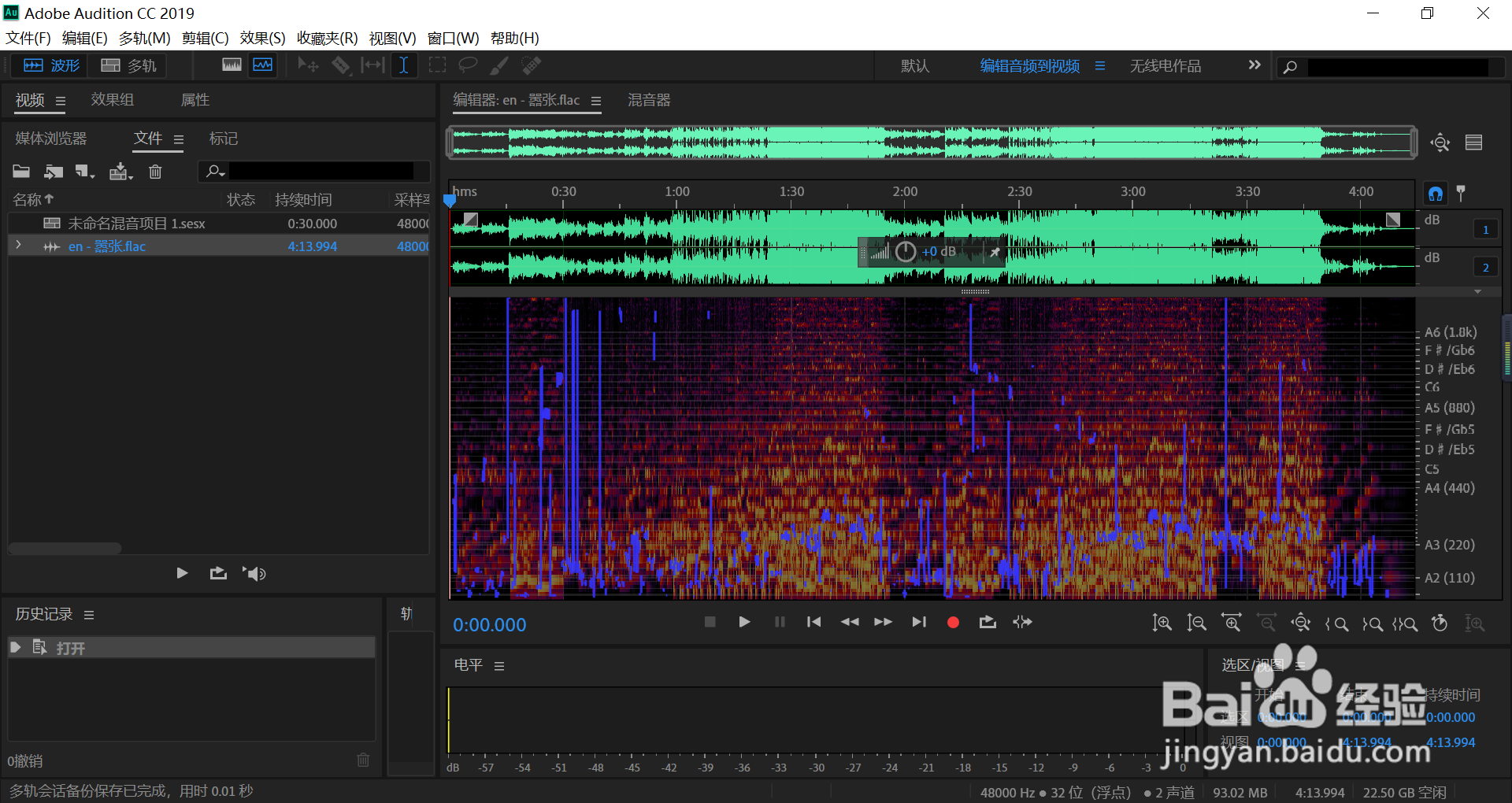Click the list icon beside overview
The image size is (1512, 803).
1473,142
